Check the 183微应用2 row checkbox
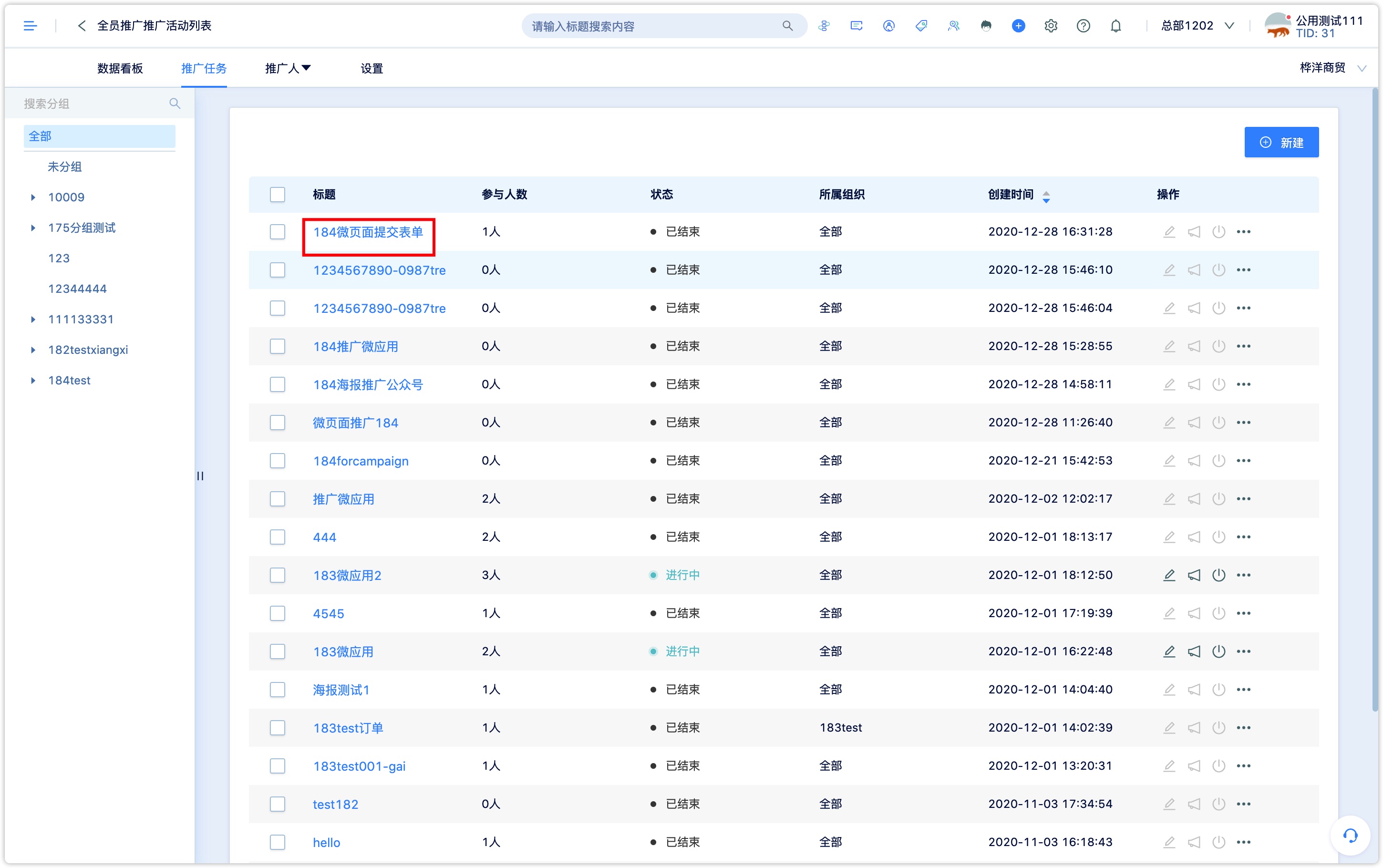Viewport: 1383px width, 868px height. pyautogui.click(x=277, y=575)
